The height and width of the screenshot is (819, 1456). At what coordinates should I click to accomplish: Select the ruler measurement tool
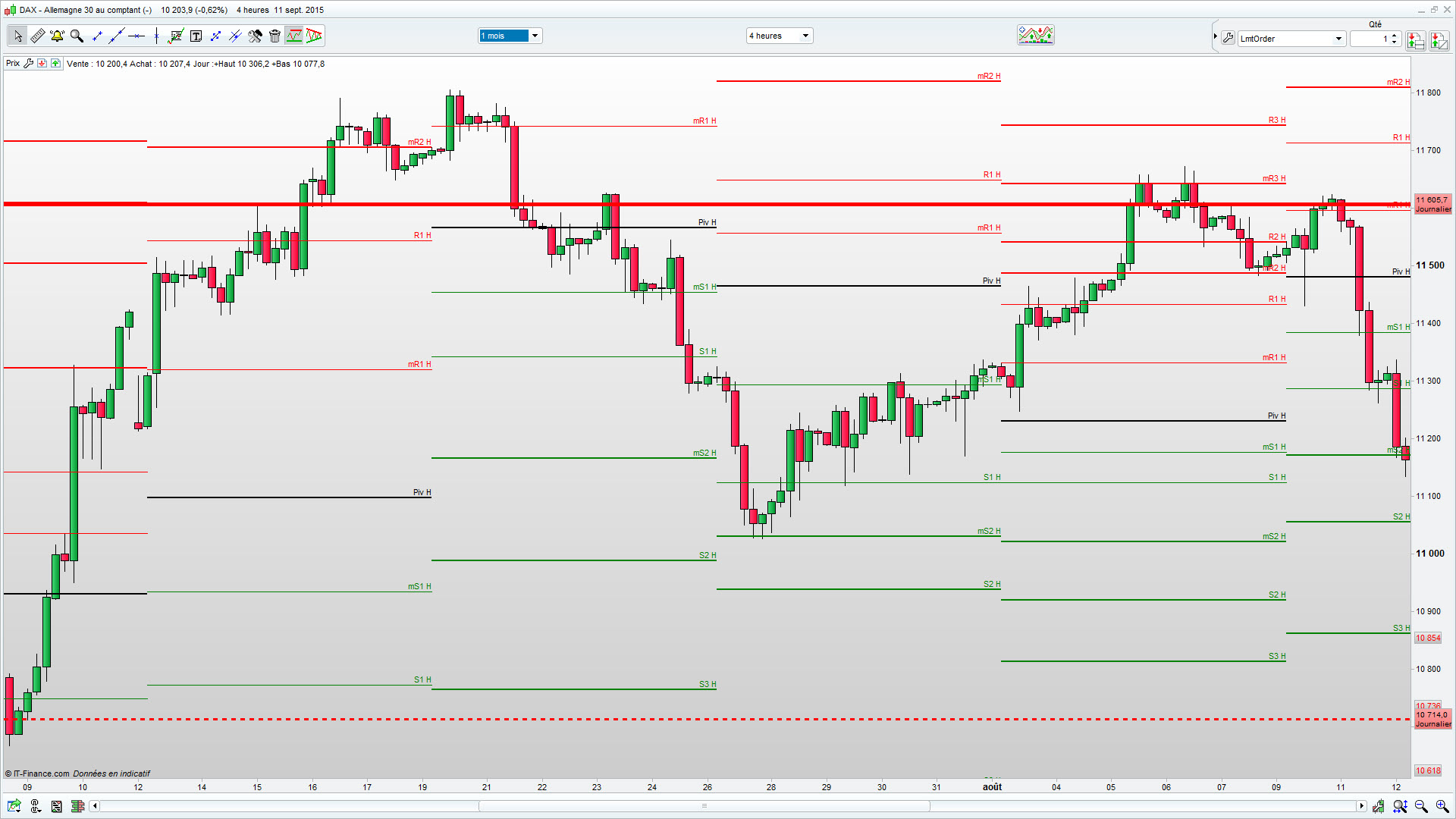37,36
